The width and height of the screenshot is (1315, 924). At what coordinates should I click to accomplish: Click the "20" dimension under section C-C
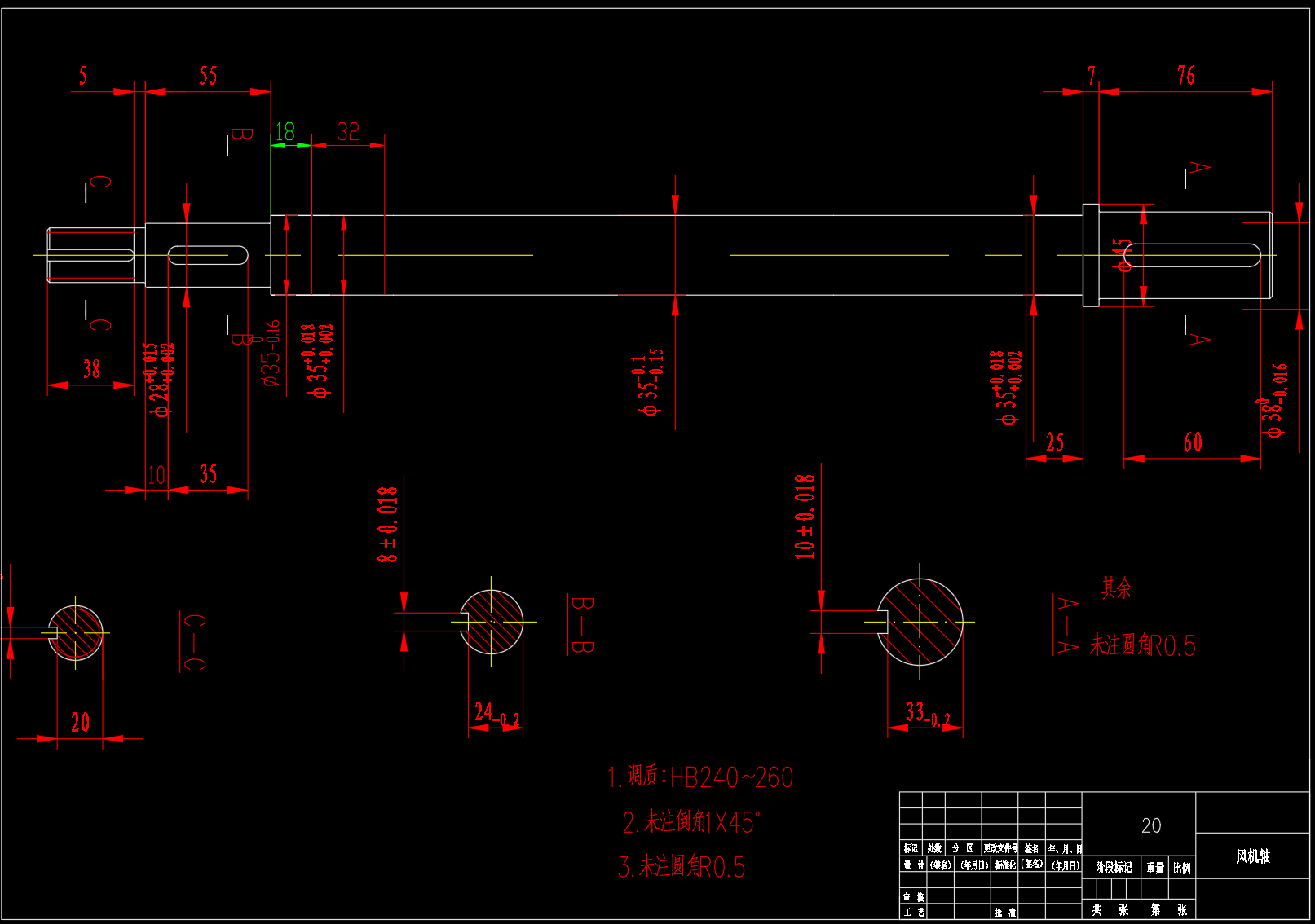80,722
